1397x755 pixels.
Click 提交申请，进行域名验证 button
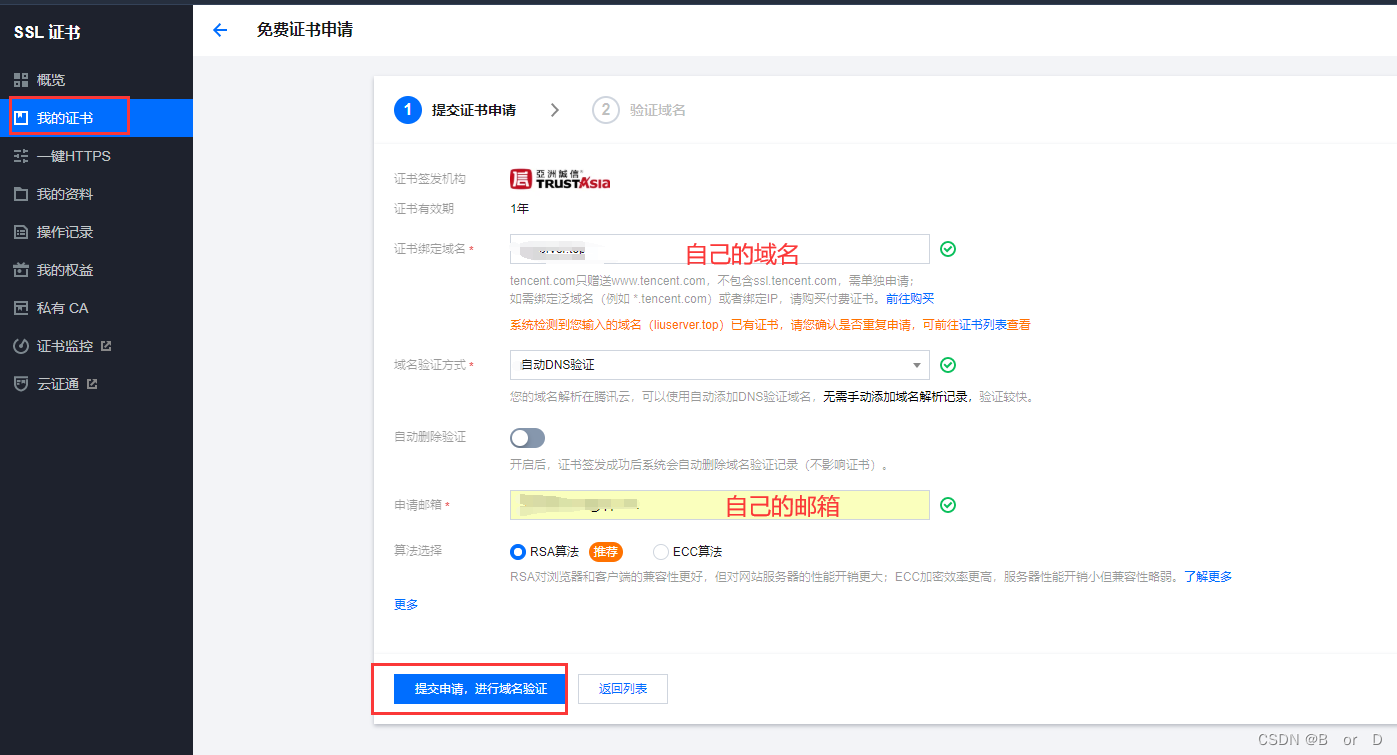470,688
